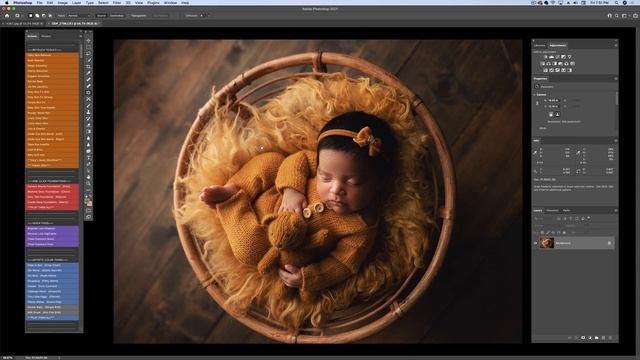Collapse the Canvas section in Properties
The height and width of the screenshot is (360, 640).
535,94
